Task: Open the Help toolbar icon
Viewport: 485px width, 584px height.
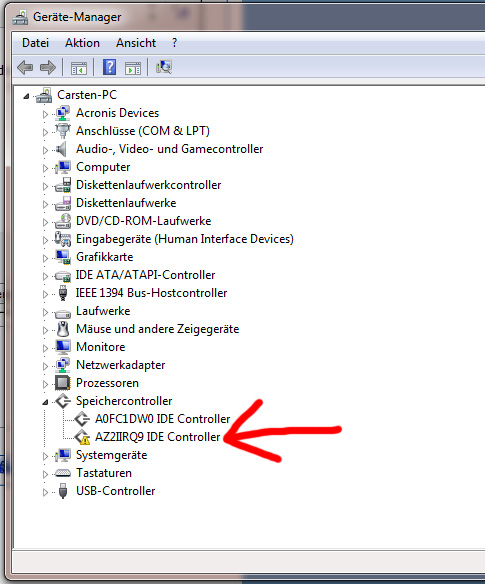Action: [109, 67]
